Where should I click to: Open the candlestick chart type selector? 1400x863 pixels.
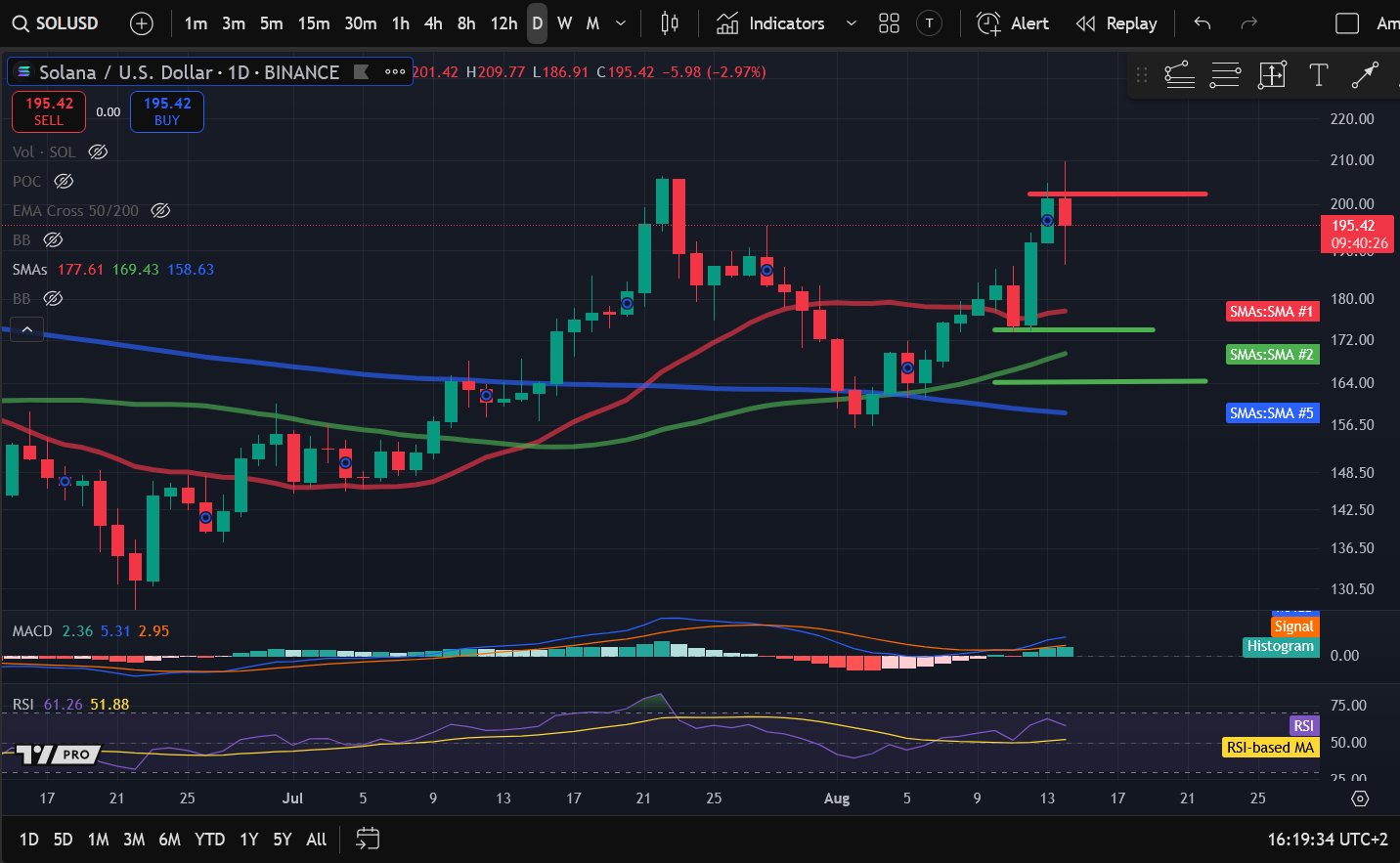pos(670,23)
